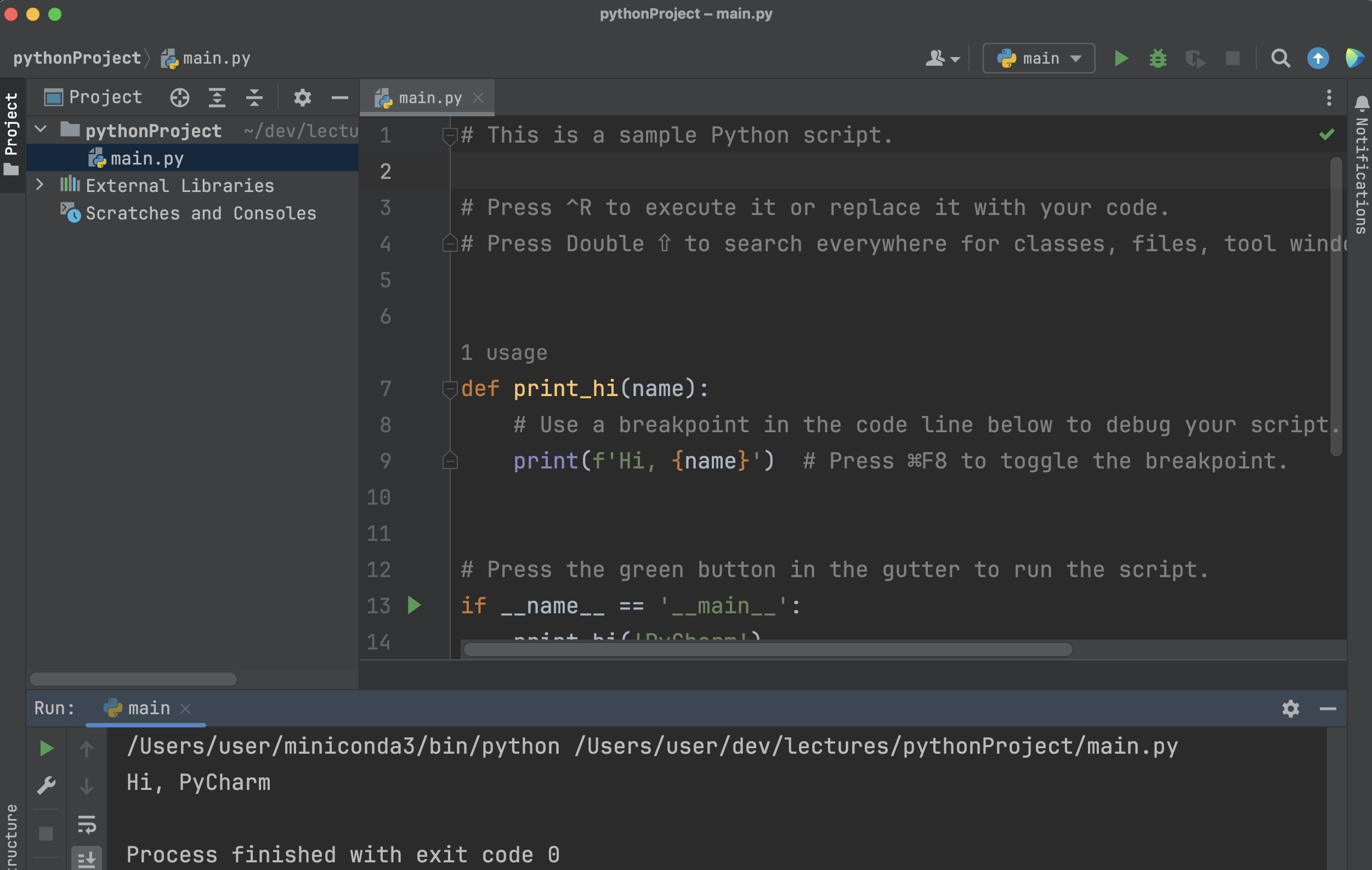
Task: Click the 1 usage hint link
Action: pos(504,353)
